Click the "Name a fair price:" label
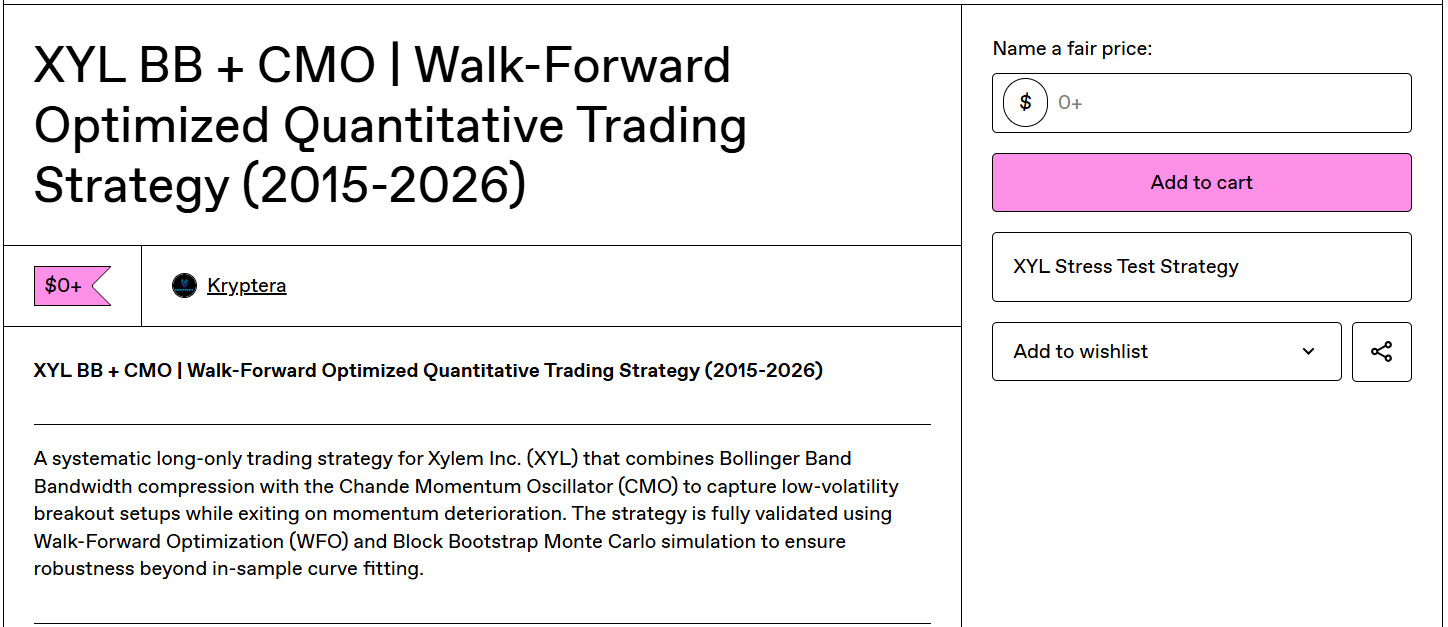Image resolution: width=1448 pixels, height=627 pixels. coord(1072,48)
